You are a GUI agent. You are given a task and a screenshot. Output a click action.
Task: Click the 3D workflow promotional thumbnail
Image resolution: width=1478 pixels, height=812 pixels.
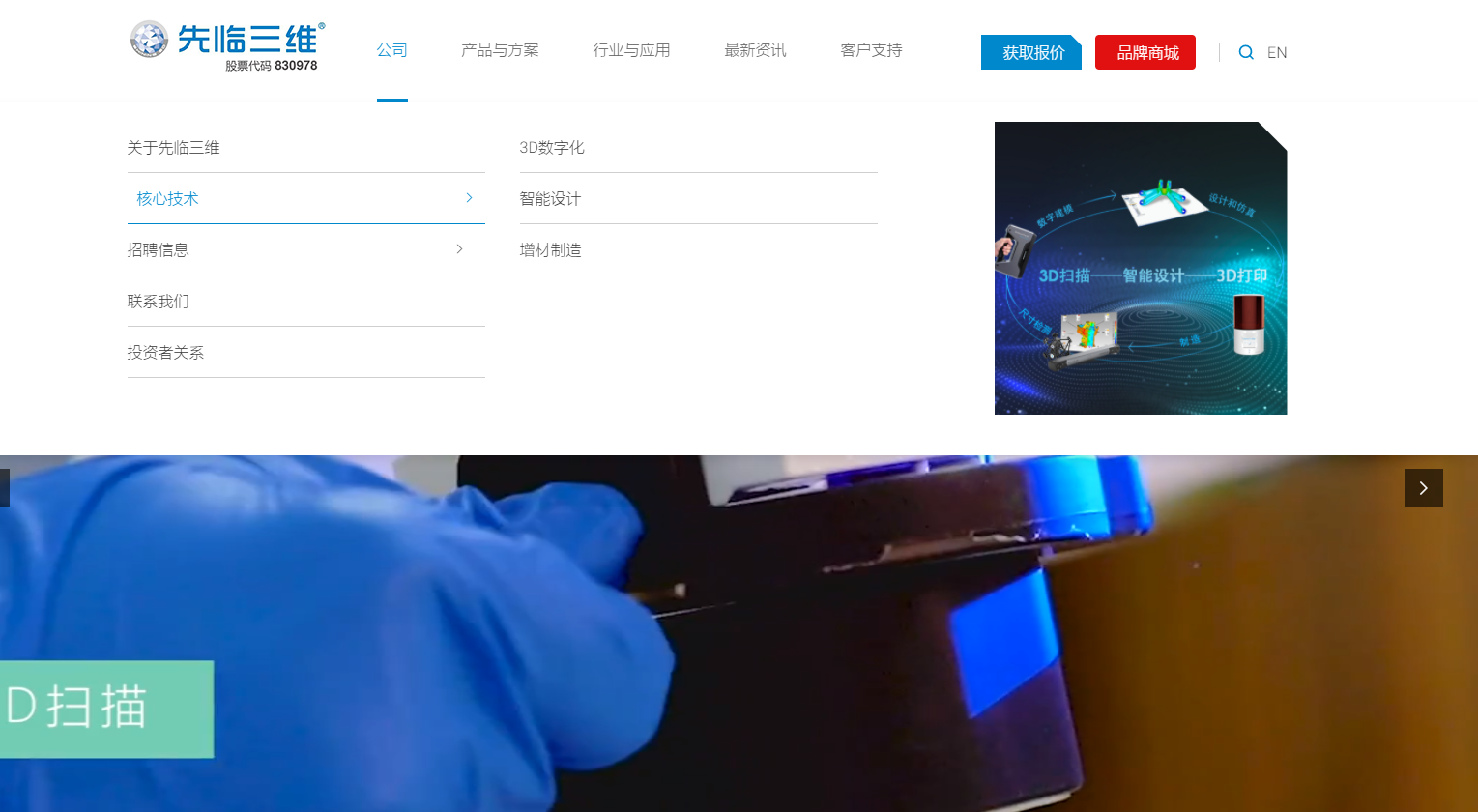(1141, 268)
